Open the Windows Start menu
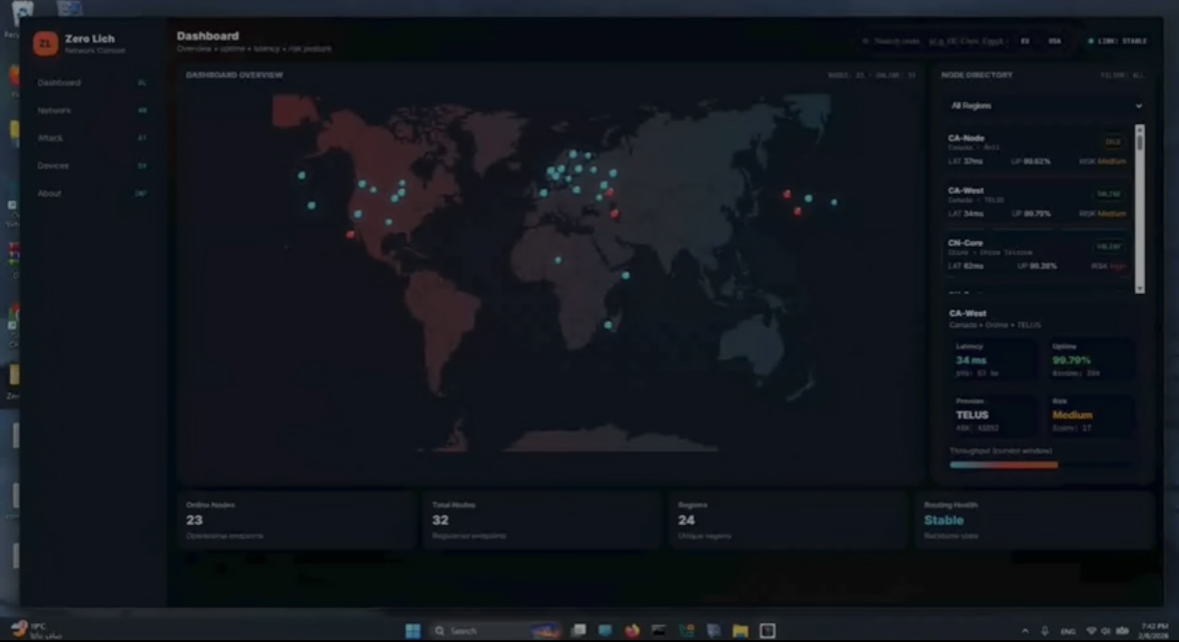 [x=413, y=631]
